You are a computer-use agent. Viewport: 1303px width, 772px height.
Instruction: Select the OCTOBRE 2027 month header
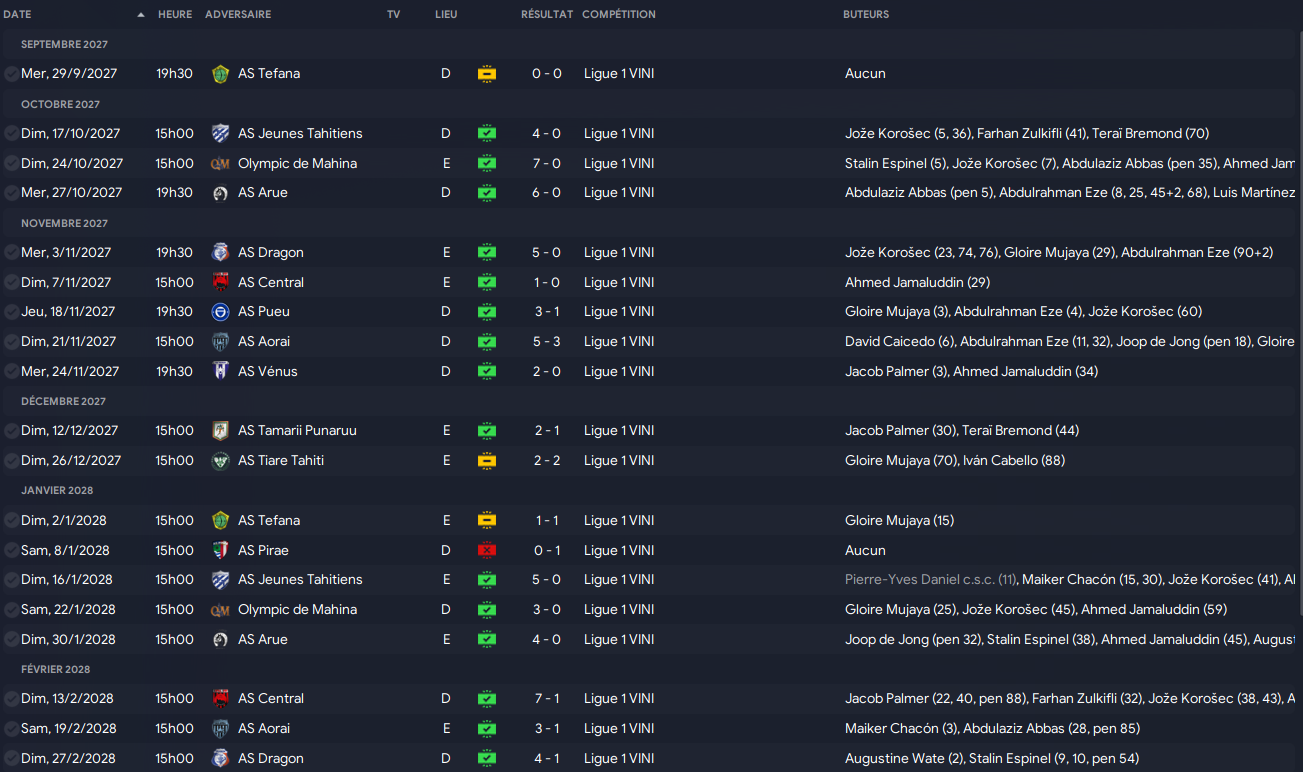[x=60, y=104]
